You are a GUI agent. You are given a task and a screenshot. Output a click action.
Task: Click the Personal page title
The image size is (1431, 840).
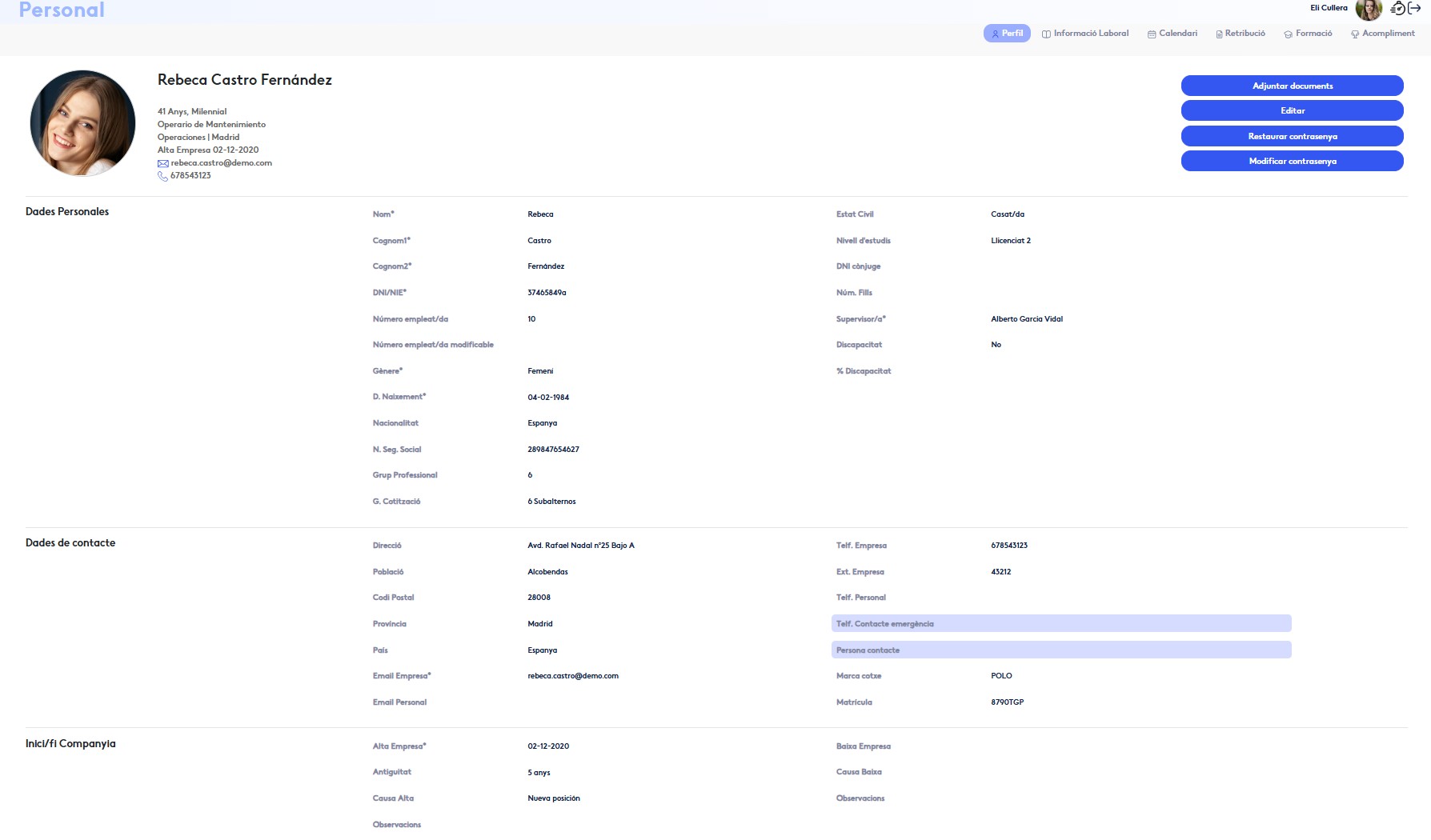coord(62,10)
